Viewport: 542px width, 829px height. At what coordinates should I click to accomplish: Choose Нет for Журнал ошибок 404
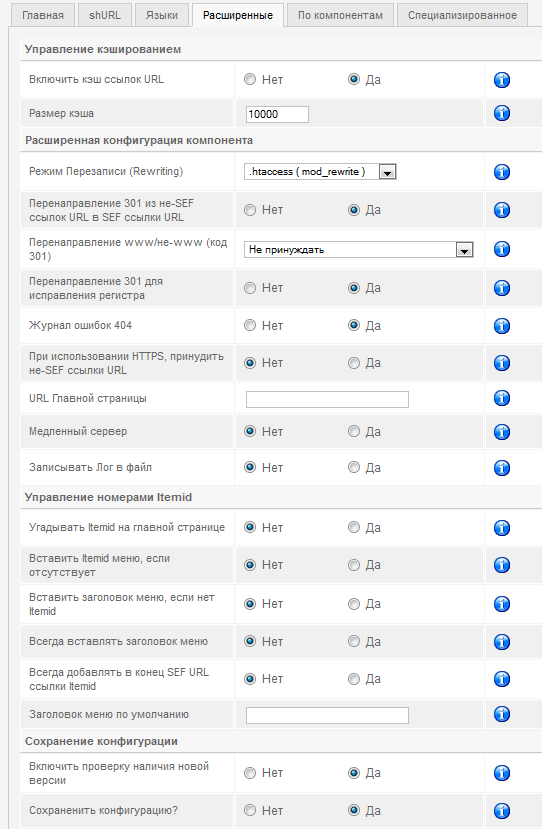250,325
